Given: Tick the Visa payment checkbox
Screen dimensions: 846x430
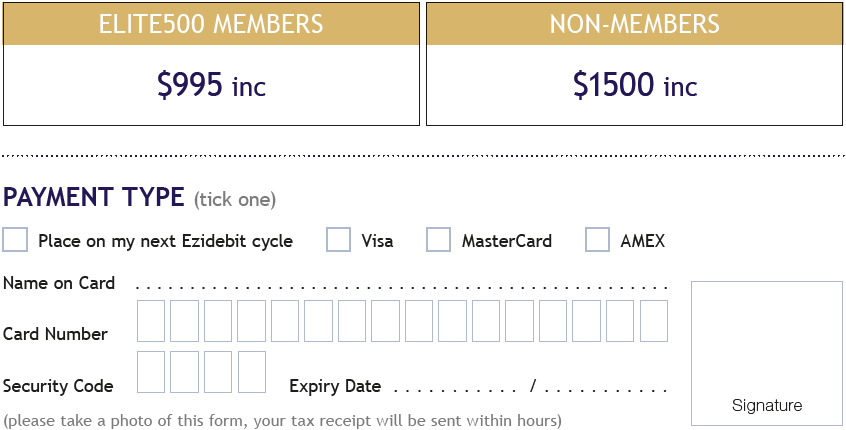Looking at the screenshot, I should click(339, 240).
